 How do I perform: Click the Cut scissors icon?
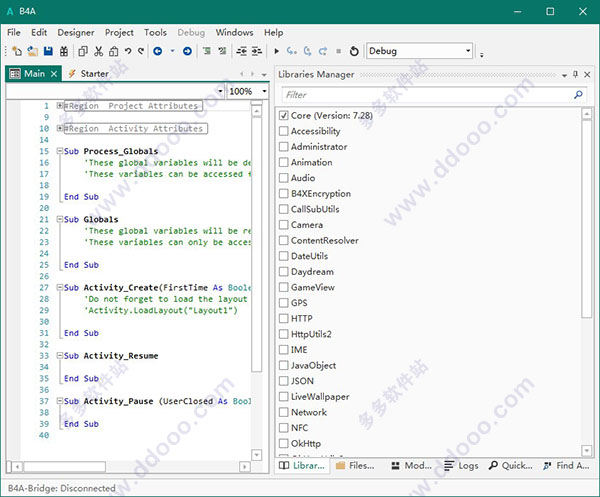coord(98,51)
